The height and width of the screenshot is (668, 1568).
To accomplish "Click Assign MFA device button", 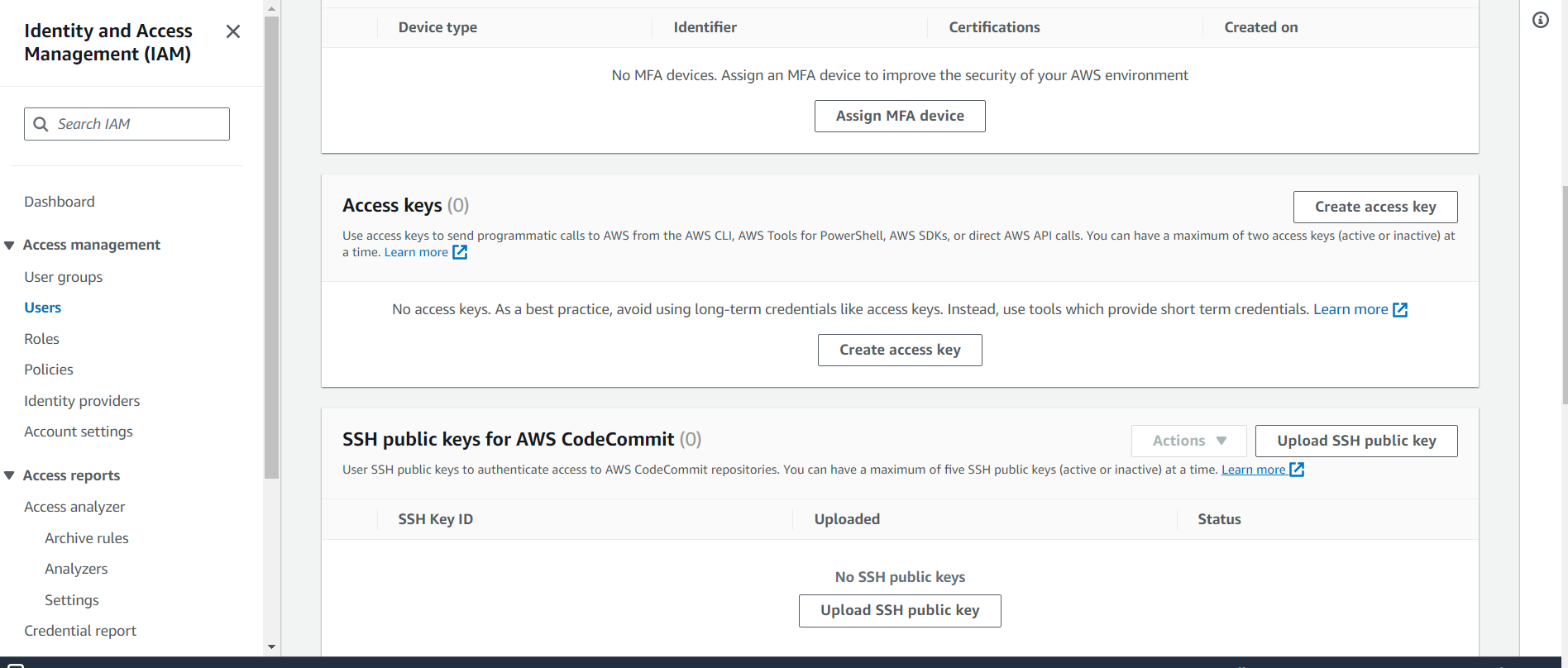I will click(x=900, y=116).
